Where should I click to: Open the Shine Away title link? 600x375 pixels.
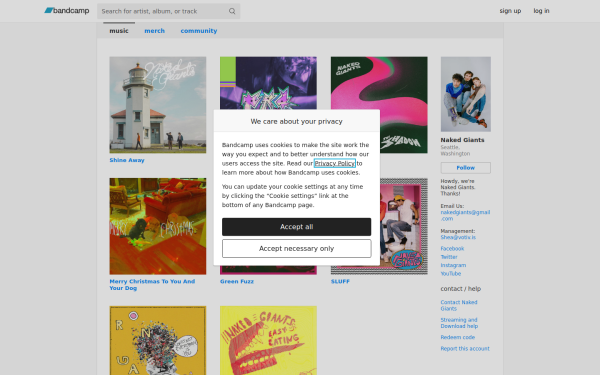tap(127, 160)
